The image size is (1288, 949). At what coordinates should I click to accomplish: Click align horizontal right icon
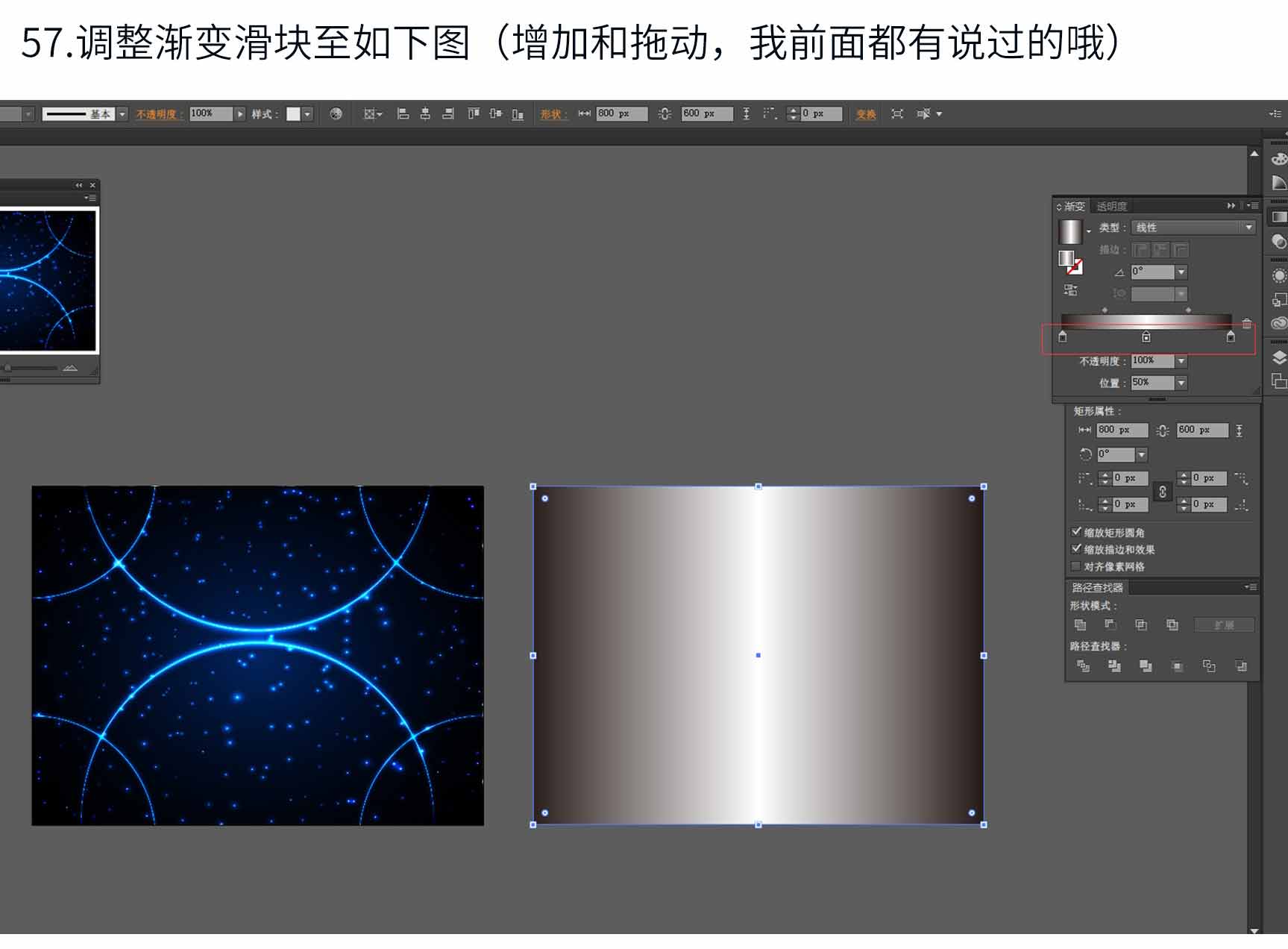[x=447, y=114]
